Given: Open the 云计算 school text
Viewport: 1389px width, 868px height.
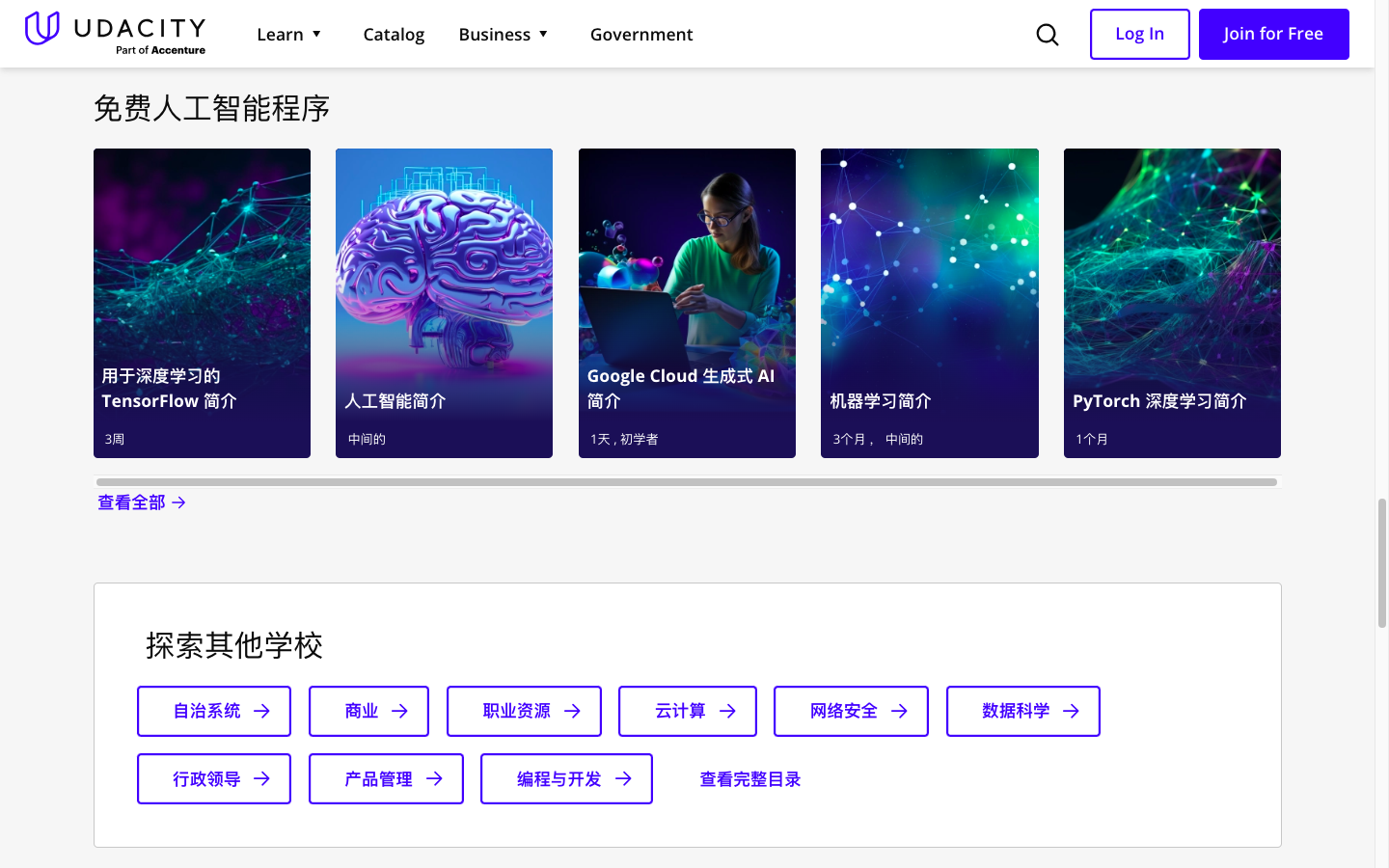Looking at the screenshot, I should (x=680, y=711).
